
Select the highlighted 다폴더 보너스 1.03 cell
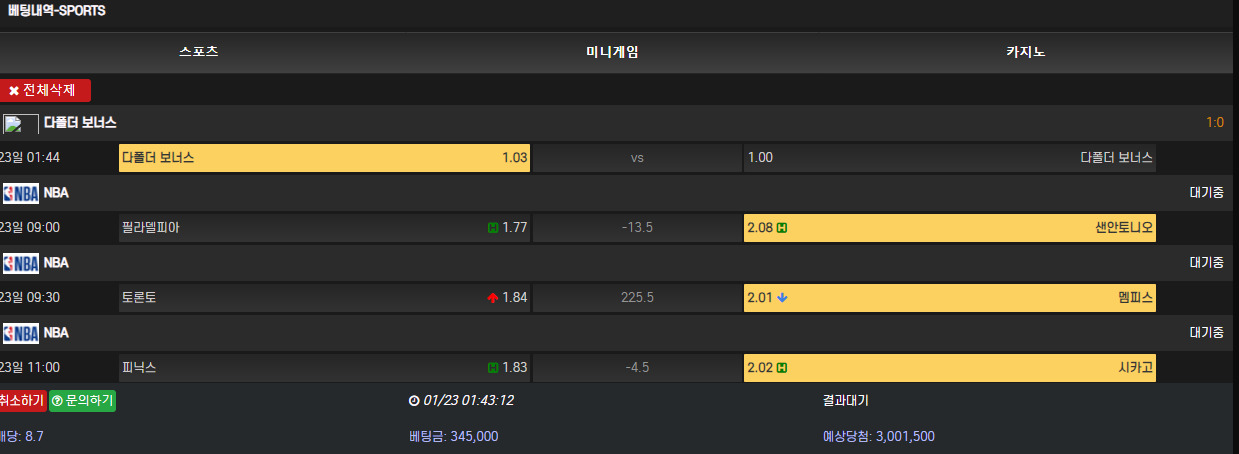[324, 158]
